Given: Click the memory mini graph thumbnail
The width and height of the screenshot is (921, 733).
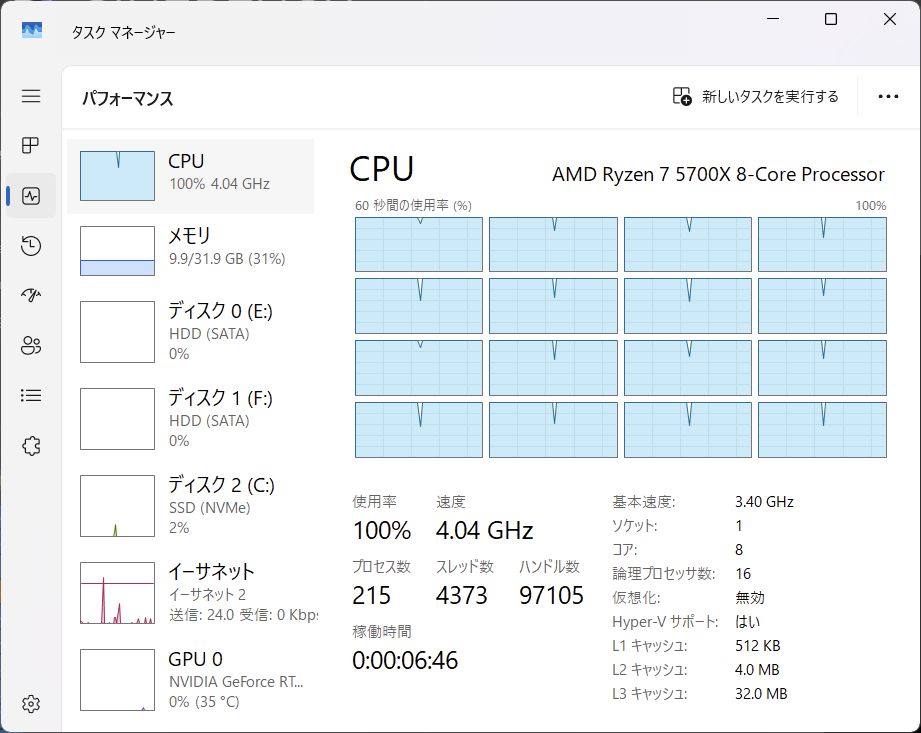Looking at the screenshot, I should (x=117, y=251).
